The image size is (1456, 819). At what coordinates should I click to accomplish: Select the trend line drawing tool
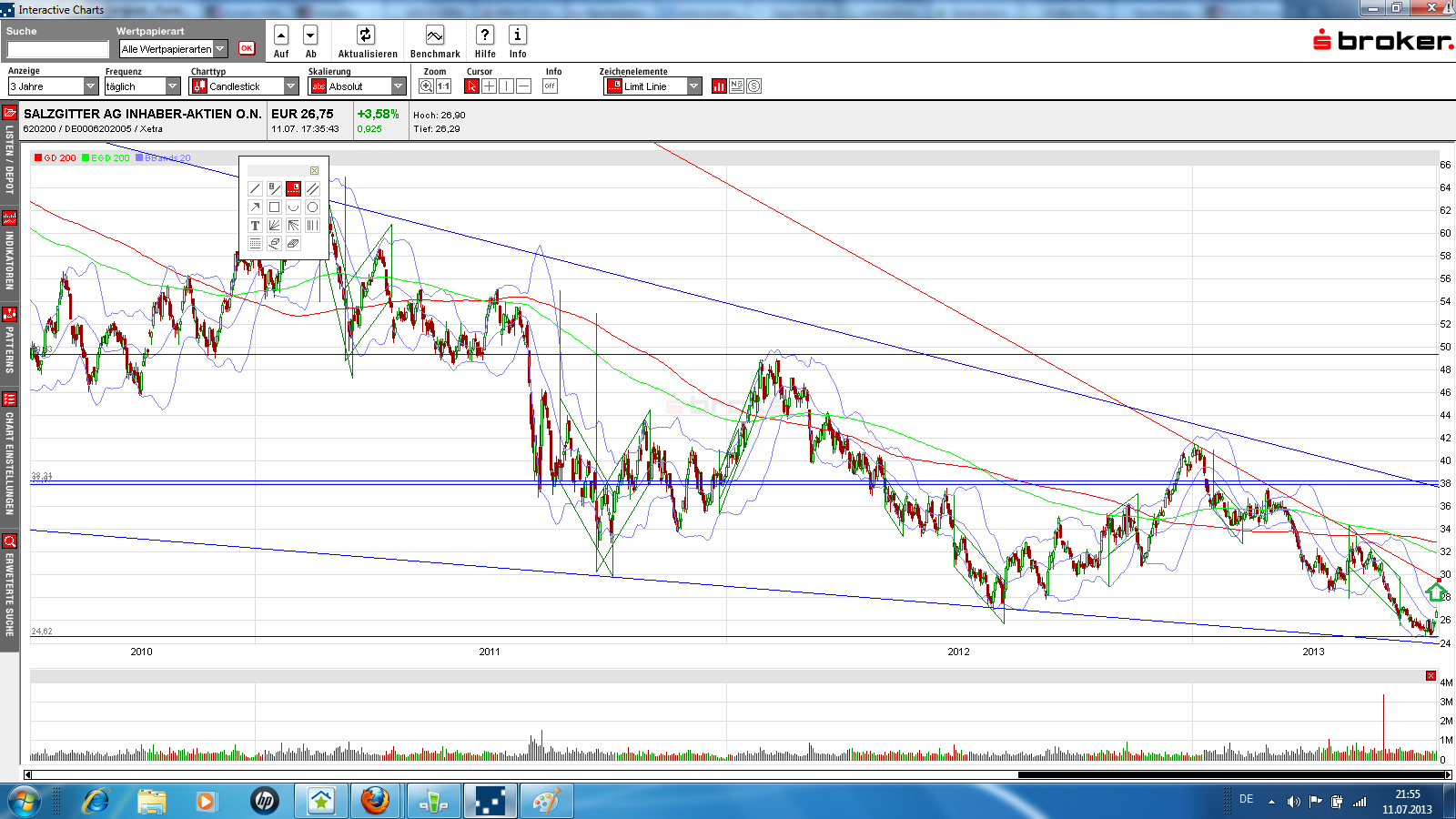(255, 188)
